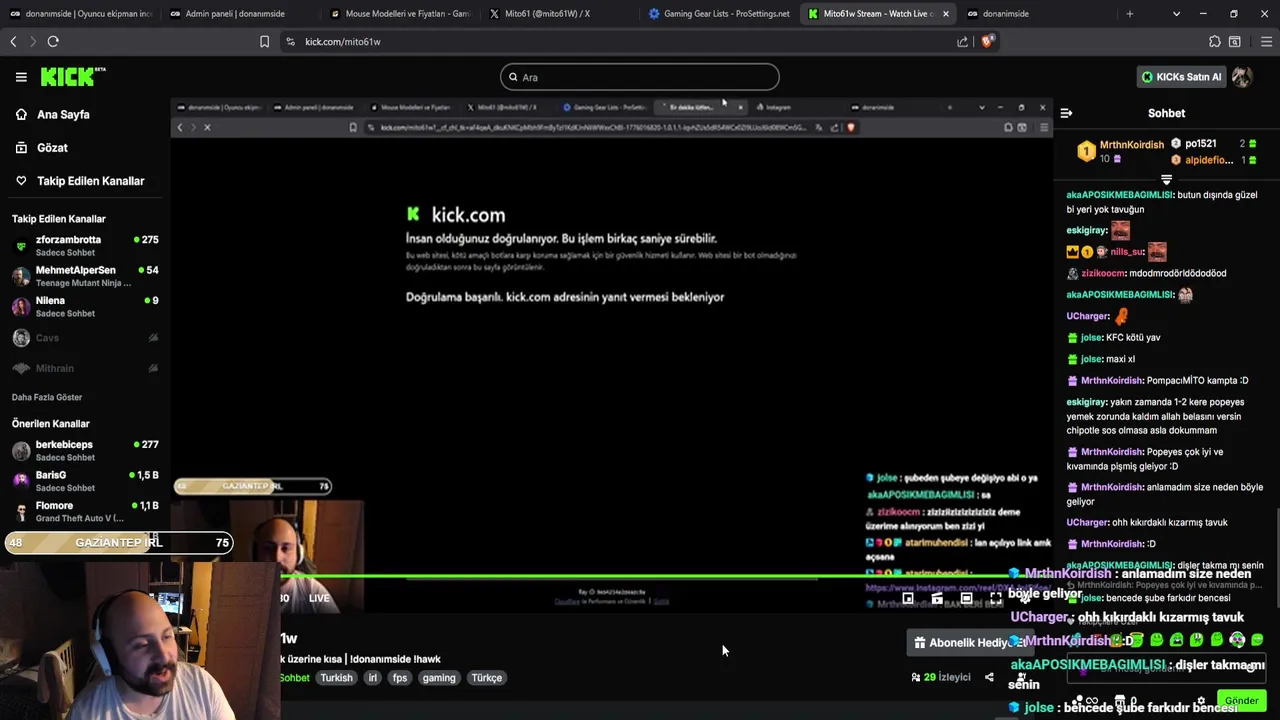Bookmark this page using the address bar bookmark icon
This screenshot has height=720, width=1280.
point(264,41)
